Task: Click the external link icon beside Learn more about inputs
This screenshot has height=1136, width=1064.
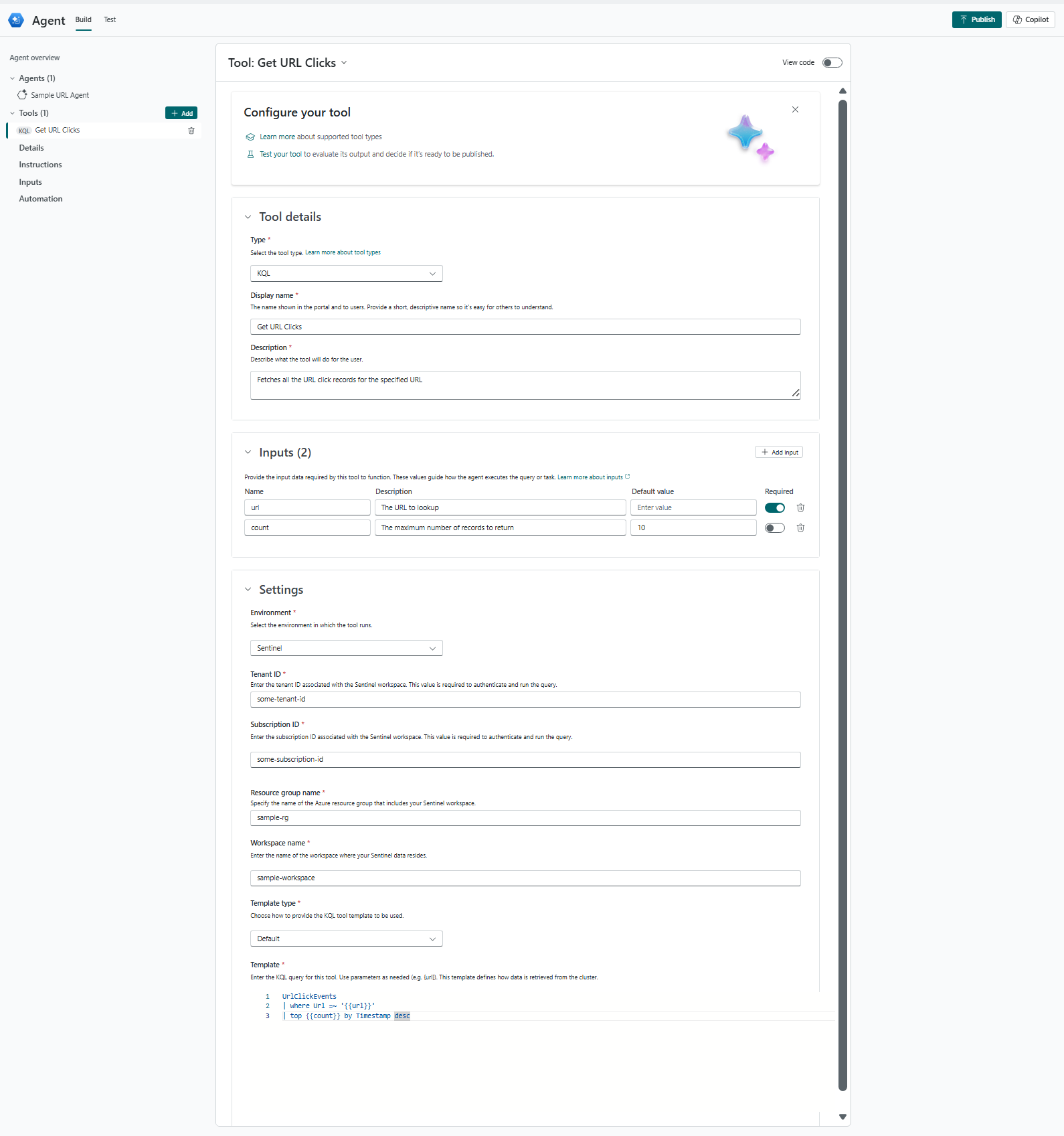Action: click(x=628, y=477)
